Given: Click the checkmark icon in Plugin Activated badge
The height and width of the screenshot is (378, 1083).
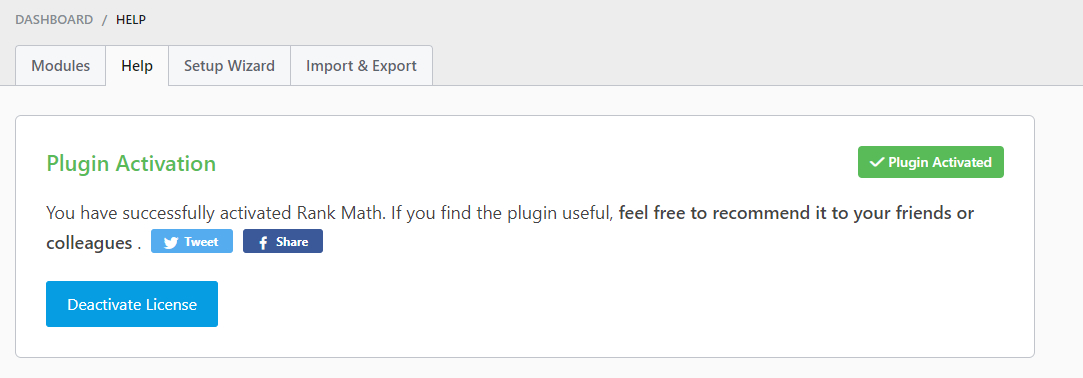Looking at the screenshot, I should point(877,162).
